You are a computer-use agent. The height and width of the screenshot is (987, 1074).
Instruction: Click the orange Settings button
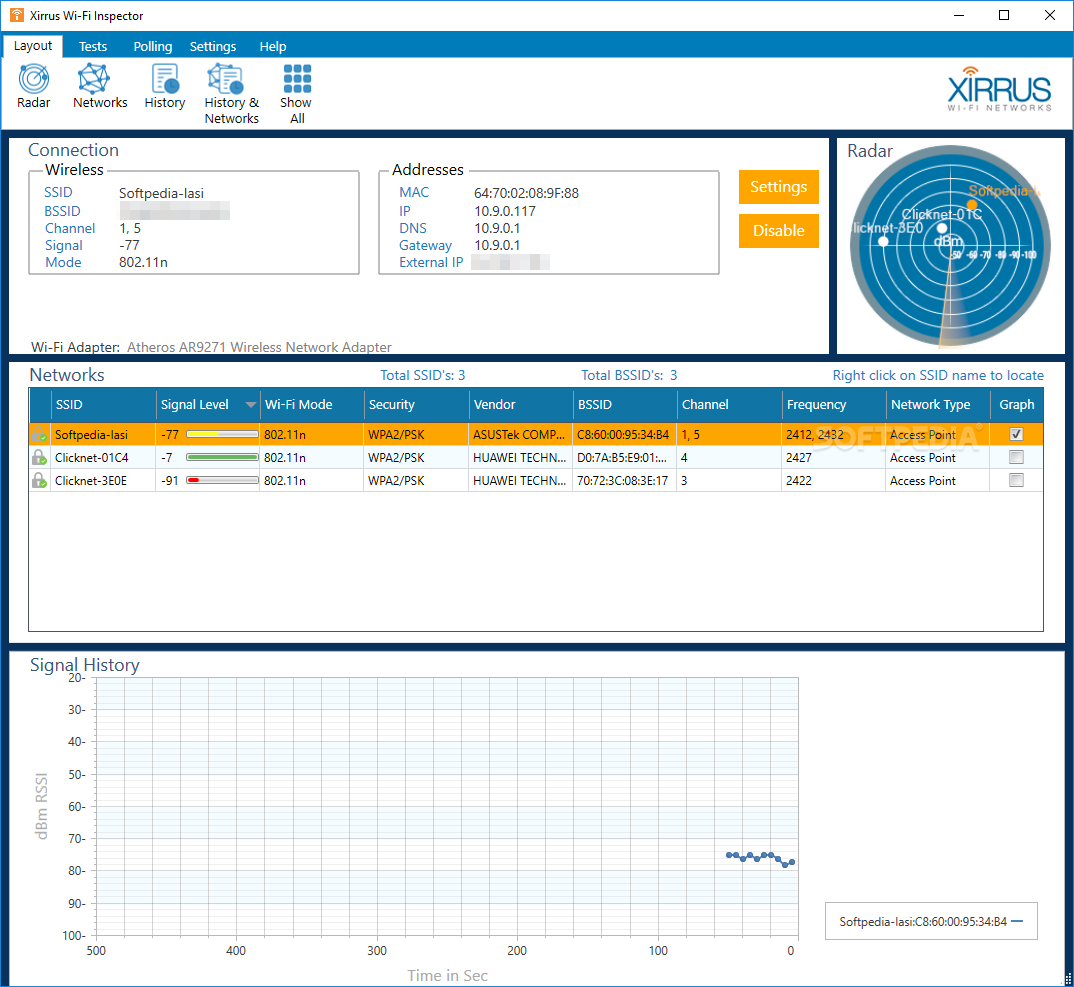[779, 187]
